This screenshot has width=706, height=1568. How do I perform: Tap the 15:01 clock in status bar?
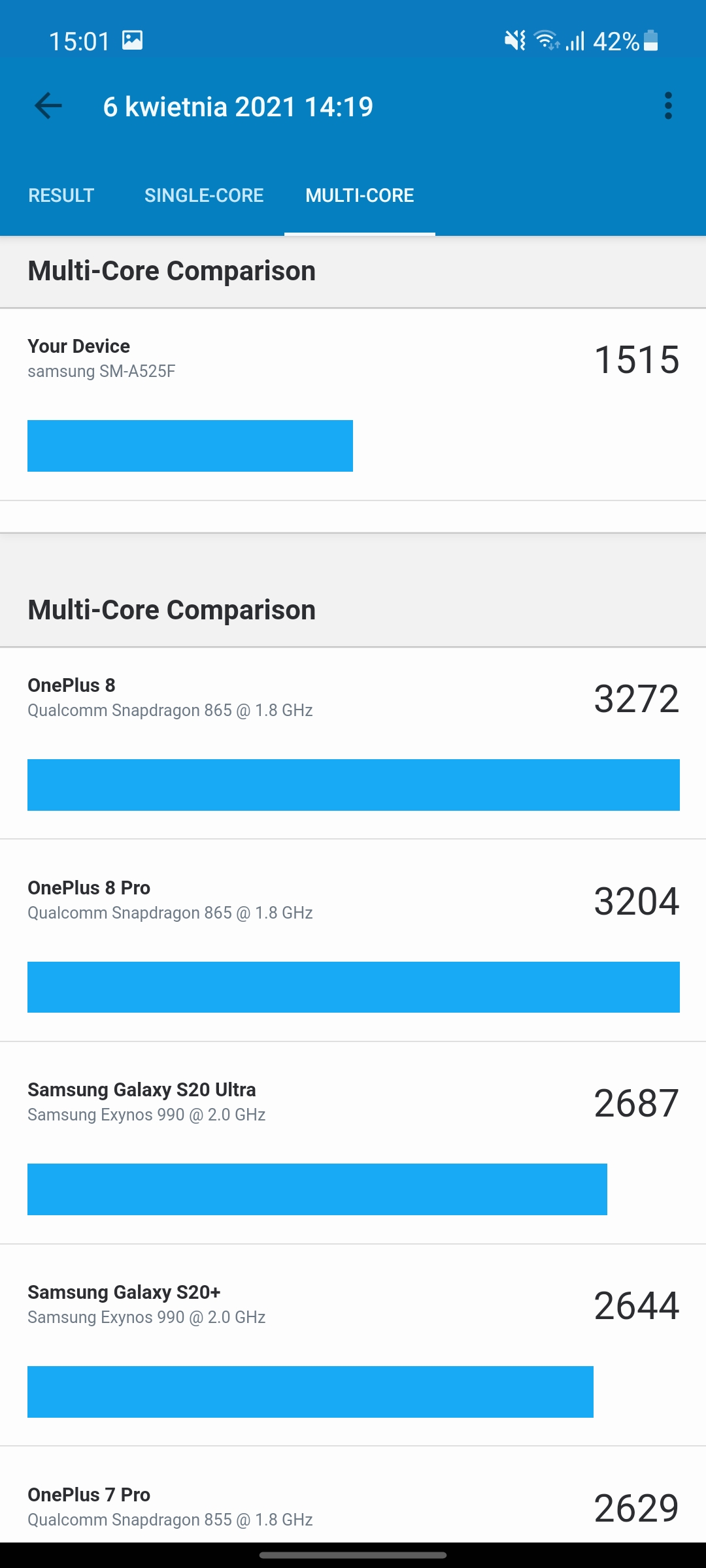coord(79,41)
